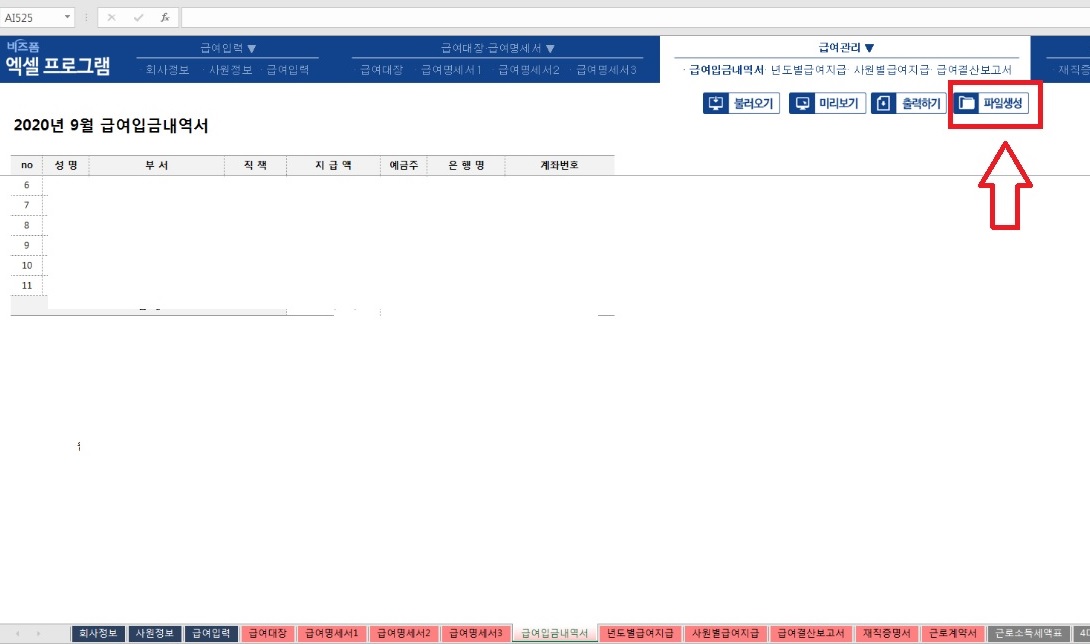Click the printer icon on the 출력하기 button
The image size is (1090, 644).
pos(883,102)
